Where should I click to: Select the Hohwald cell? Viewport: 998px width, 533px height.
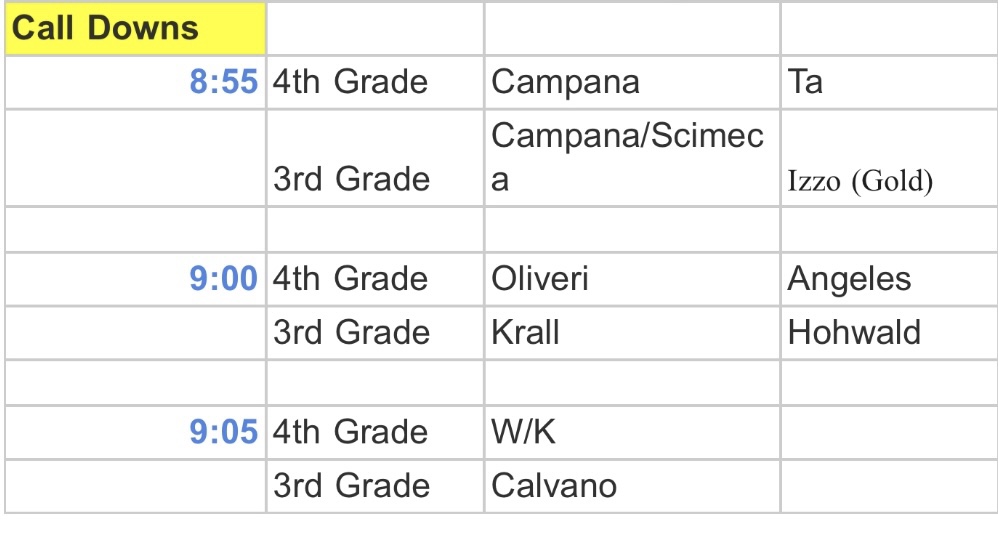(854, 332)
